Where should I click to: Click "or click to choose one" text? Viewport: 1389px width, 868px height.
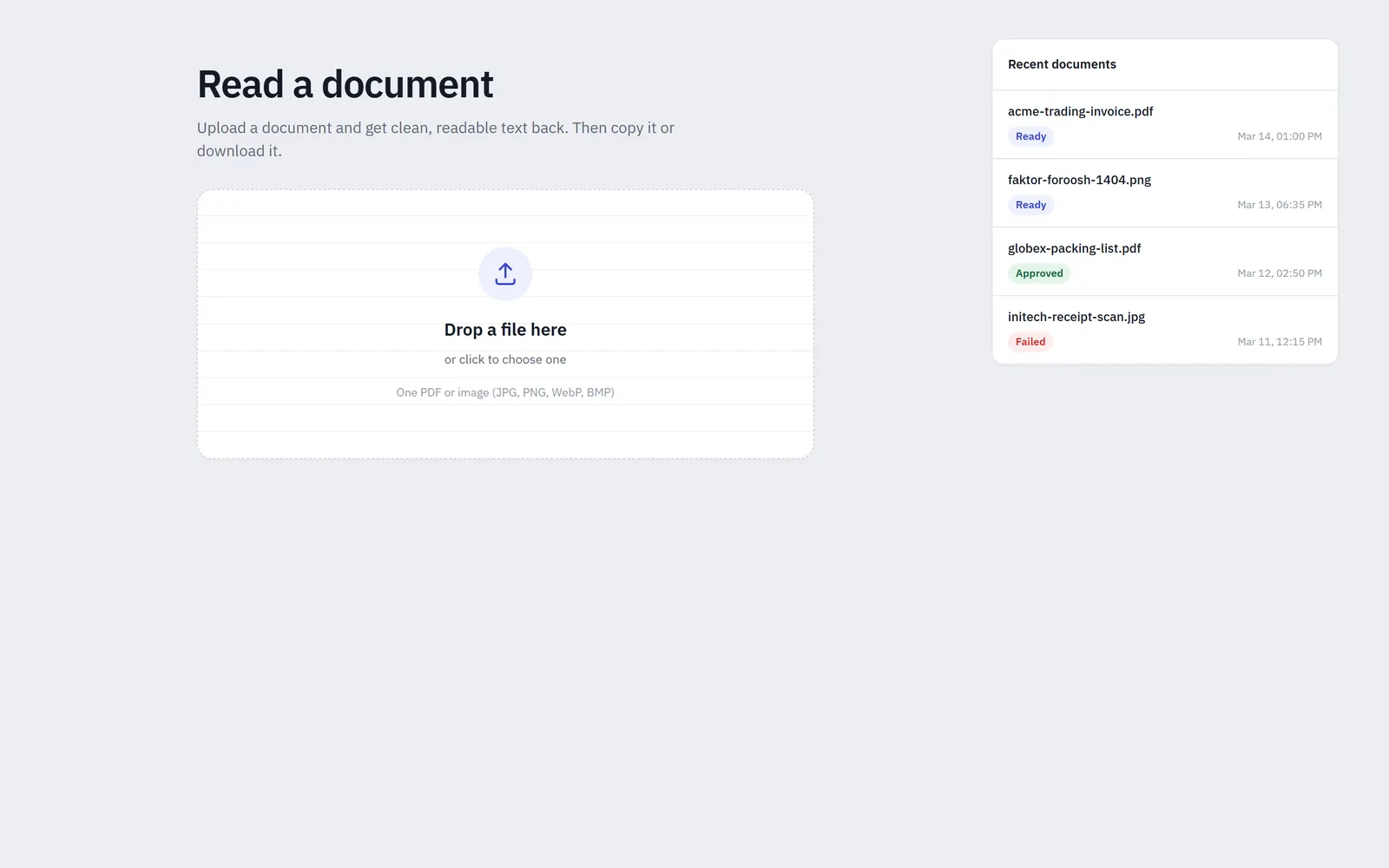[x=505, y=359]
